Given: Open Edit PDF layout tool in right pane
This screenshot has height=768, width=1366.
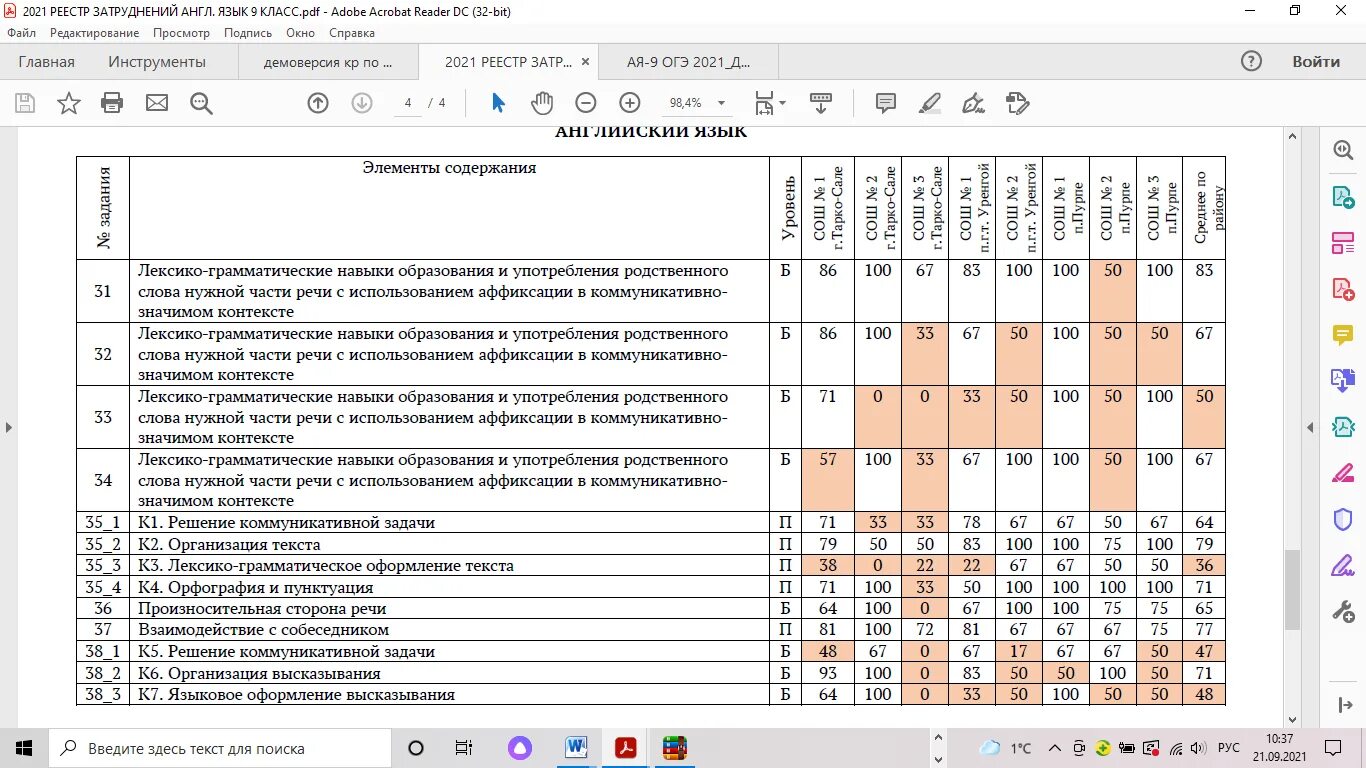Looking at the screenshot, I should pyautogui.click(x=1343, y=243).
